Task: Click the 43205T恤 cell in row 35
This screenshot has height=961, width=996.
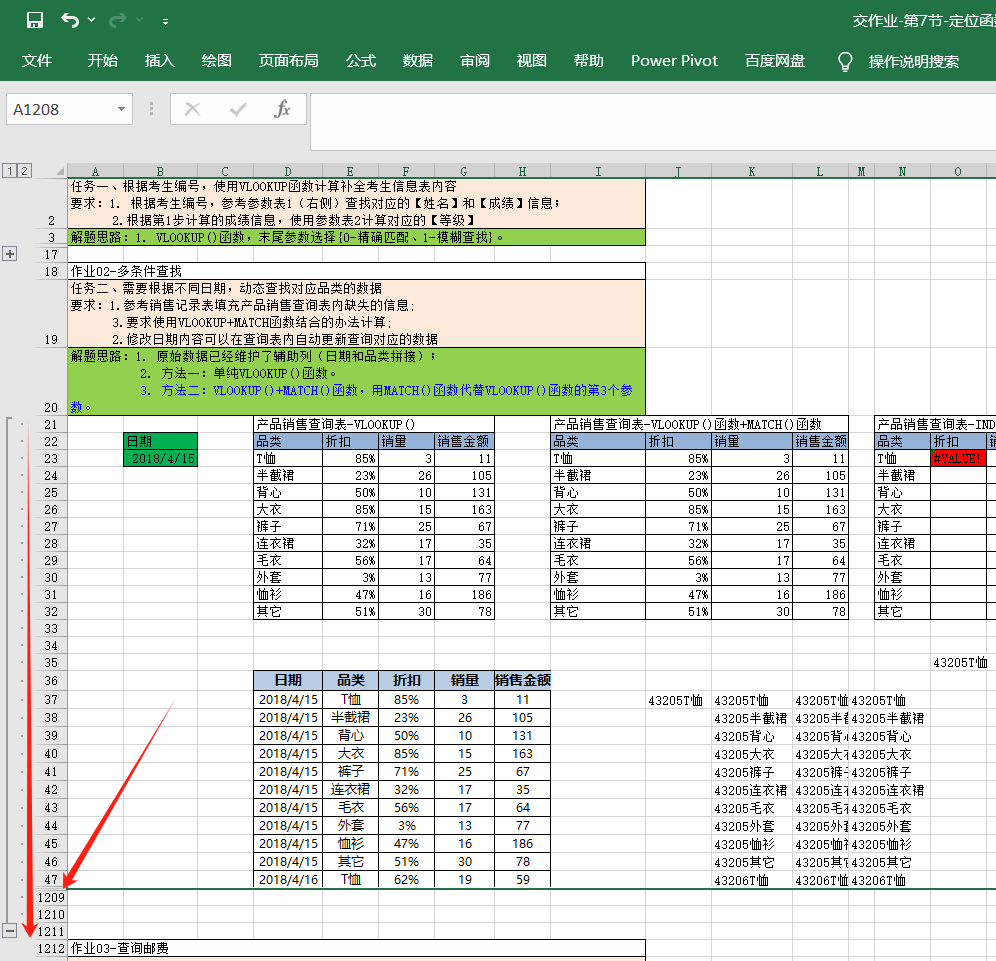Action: click(x=959, y=662)
